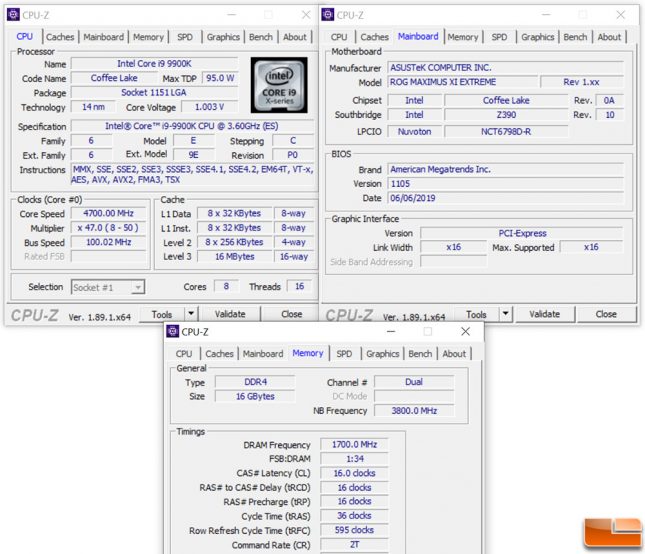Click CAS# Latency value 16.0 clocks
The width and height of the screenshot is (645, 554).
[354, 473]
